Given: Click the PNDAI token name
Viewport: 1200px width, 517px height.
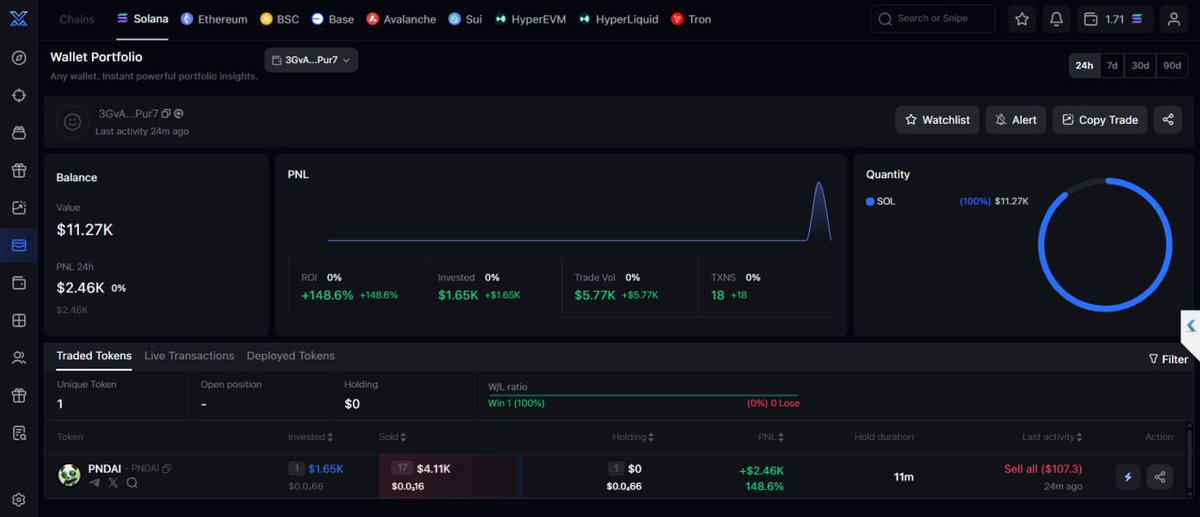Looking at the screenshot, I should click(105, 468).
